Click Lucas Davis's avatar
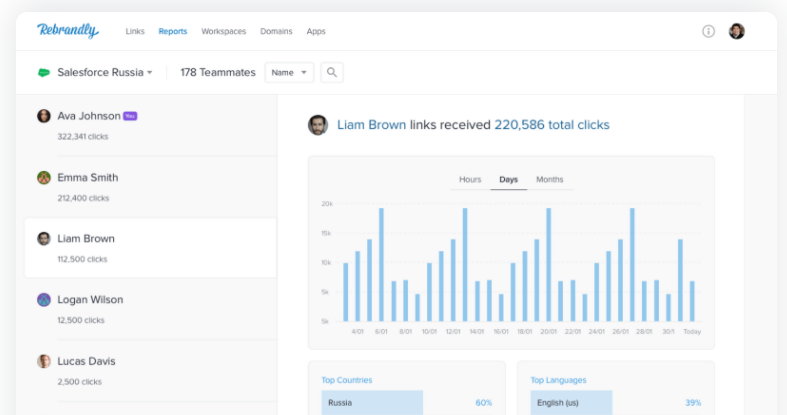The width and height of the screenshot is (787, 415). pos(44,361)
